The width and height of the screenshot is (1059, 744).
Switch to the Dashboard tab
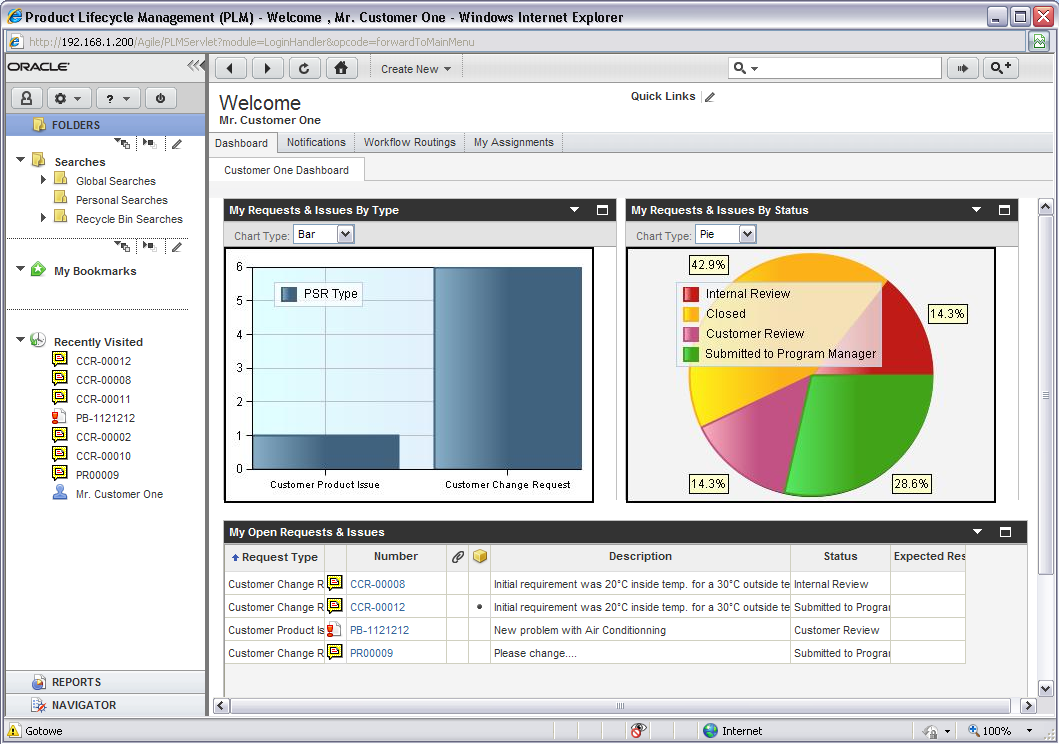[241, 143]
